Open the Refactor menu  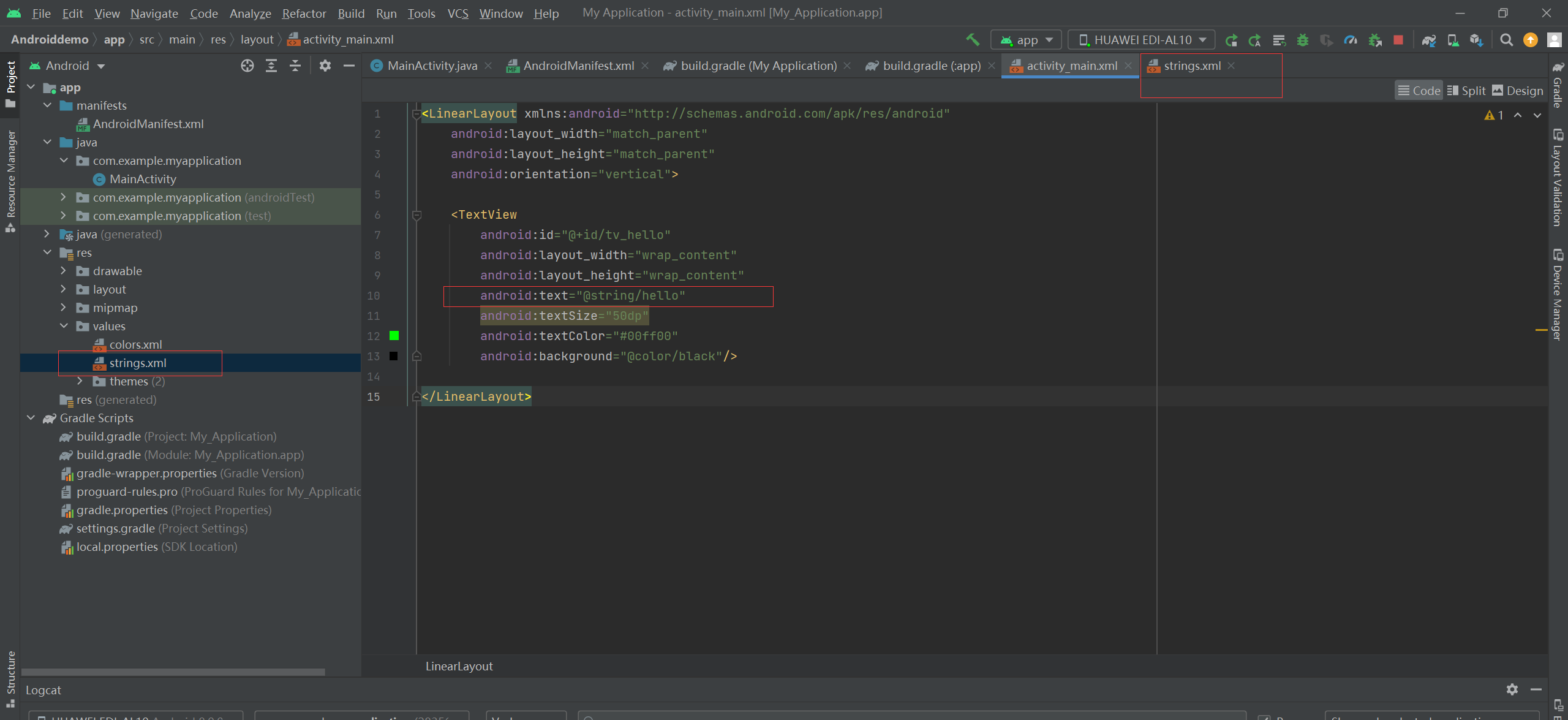[304, 13]
